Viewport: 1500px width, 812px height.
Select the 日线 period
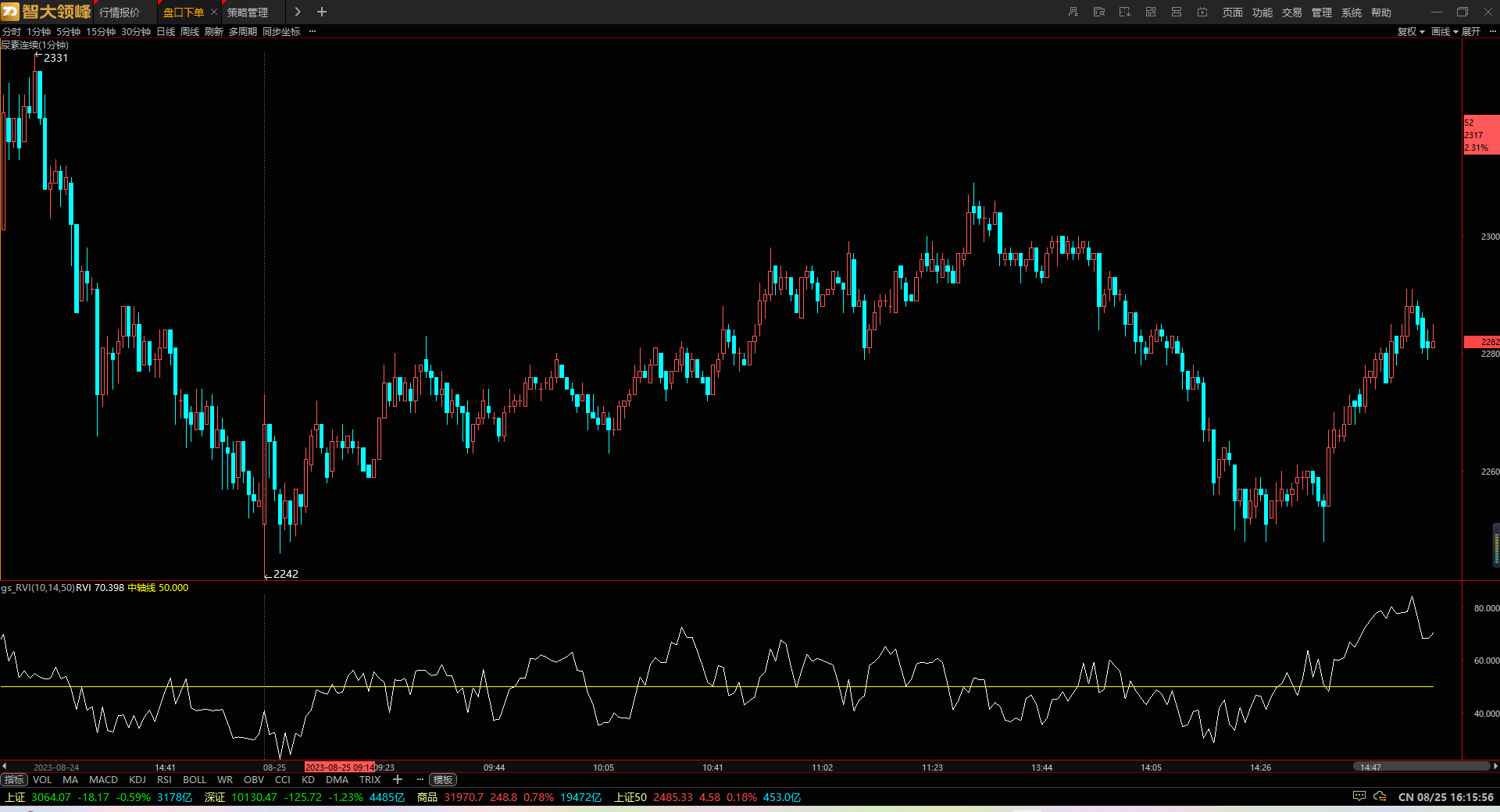tap(166, 31)
